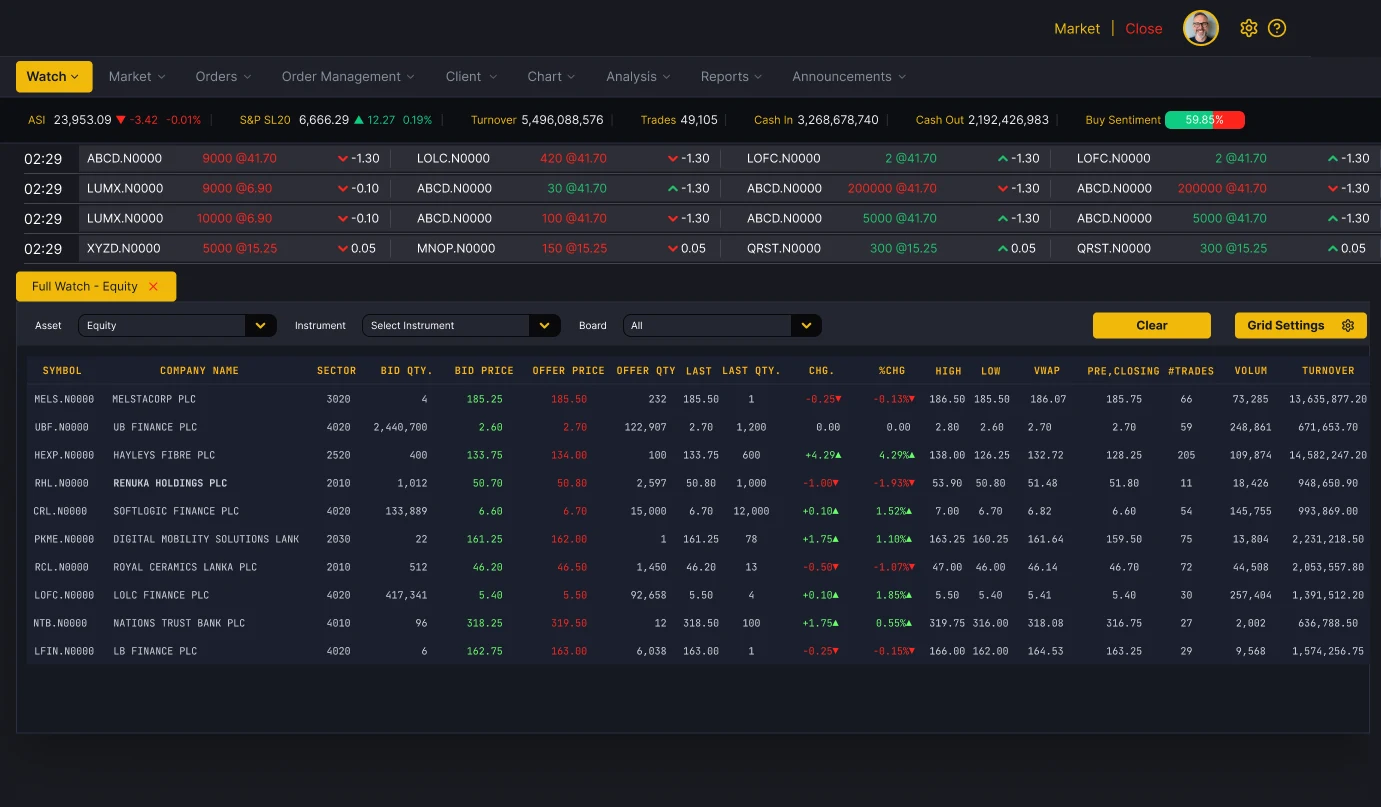Screen dimensions: 1381x807
Task: Open the Market menu in navigation bar
Action: click(137, 76)
